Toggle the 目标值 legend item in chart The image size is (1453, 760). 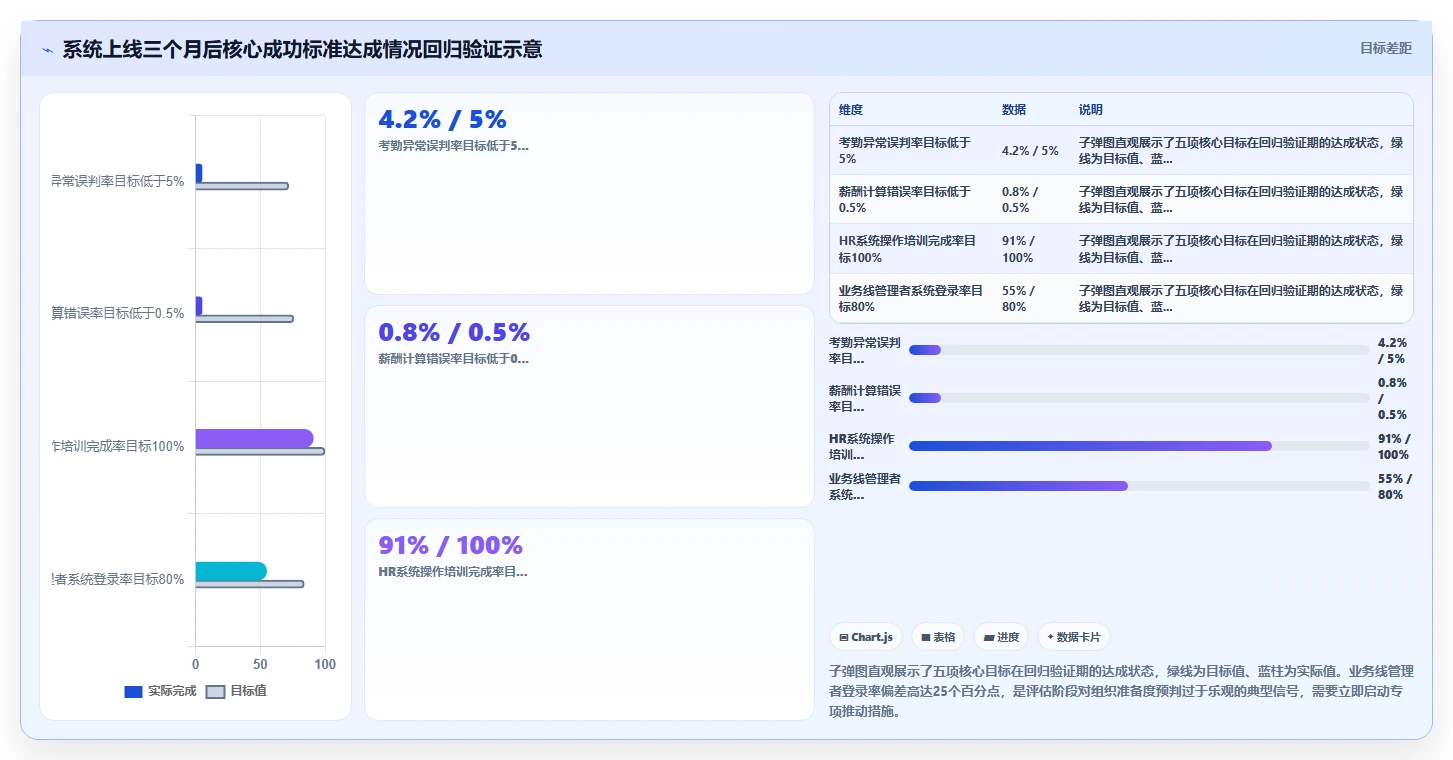click(236, 691)
